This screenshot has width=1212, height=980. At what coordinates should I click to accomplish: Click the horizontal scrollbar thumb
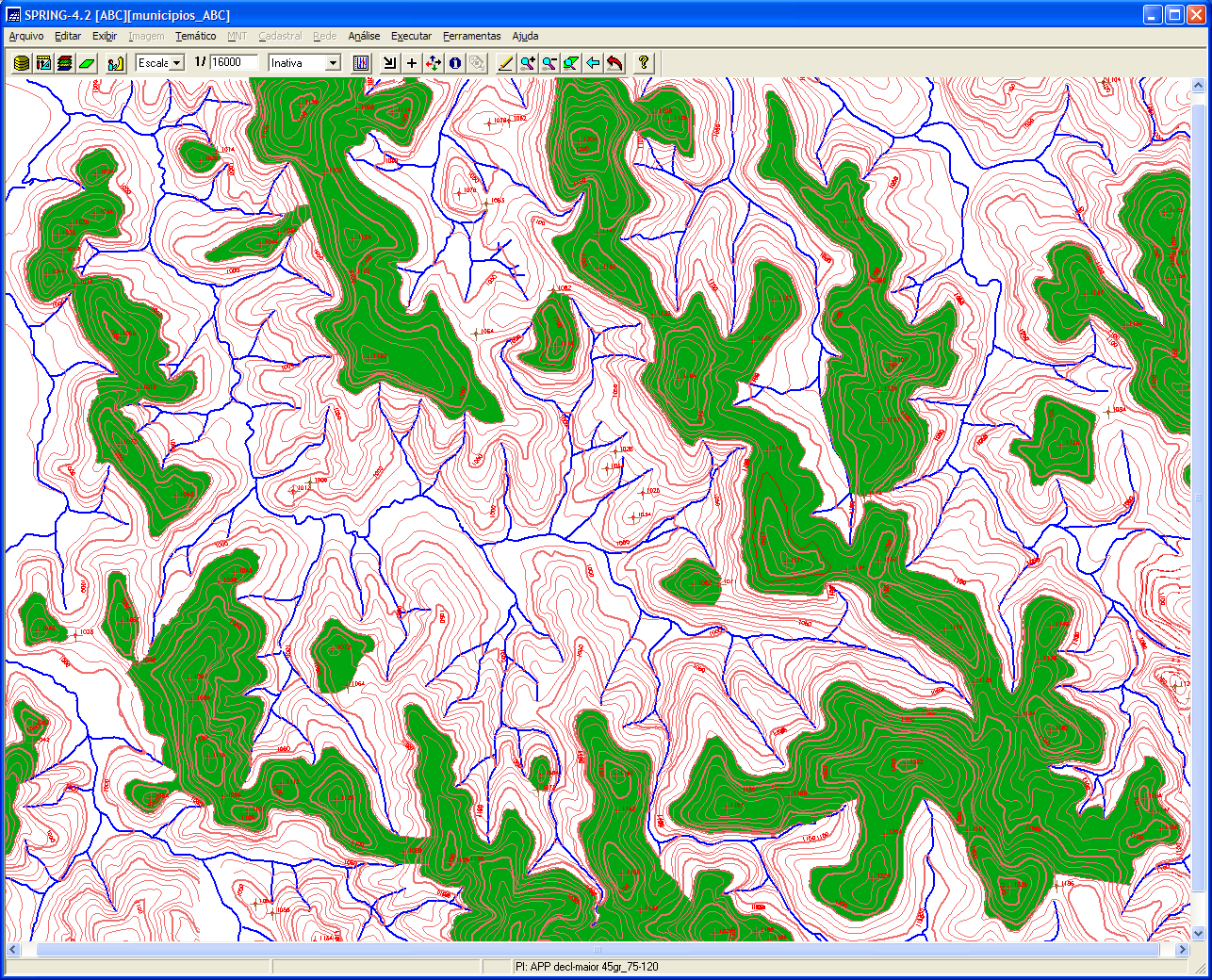[x=598, y=950]
